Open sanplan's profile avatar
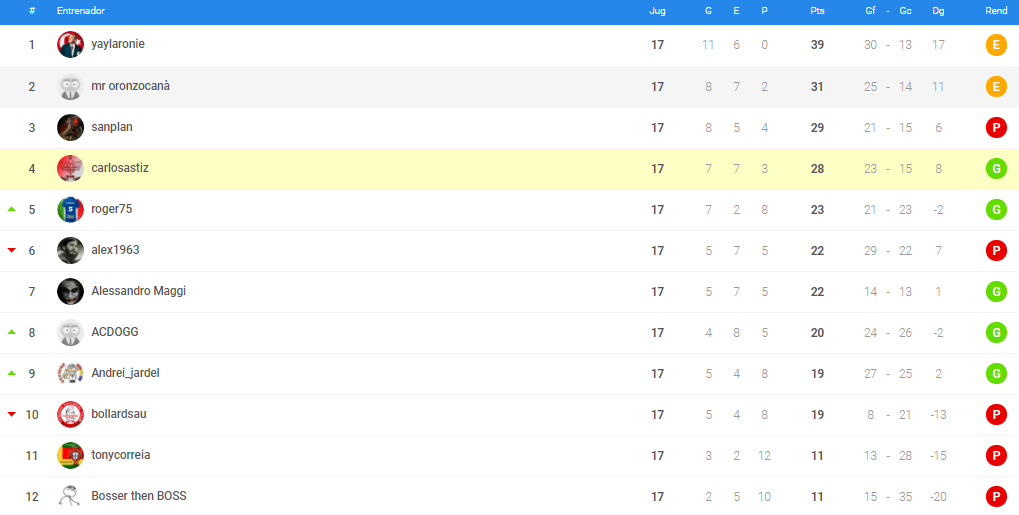The width and height of the screenshot is (1019, 515). coord(70,127)
